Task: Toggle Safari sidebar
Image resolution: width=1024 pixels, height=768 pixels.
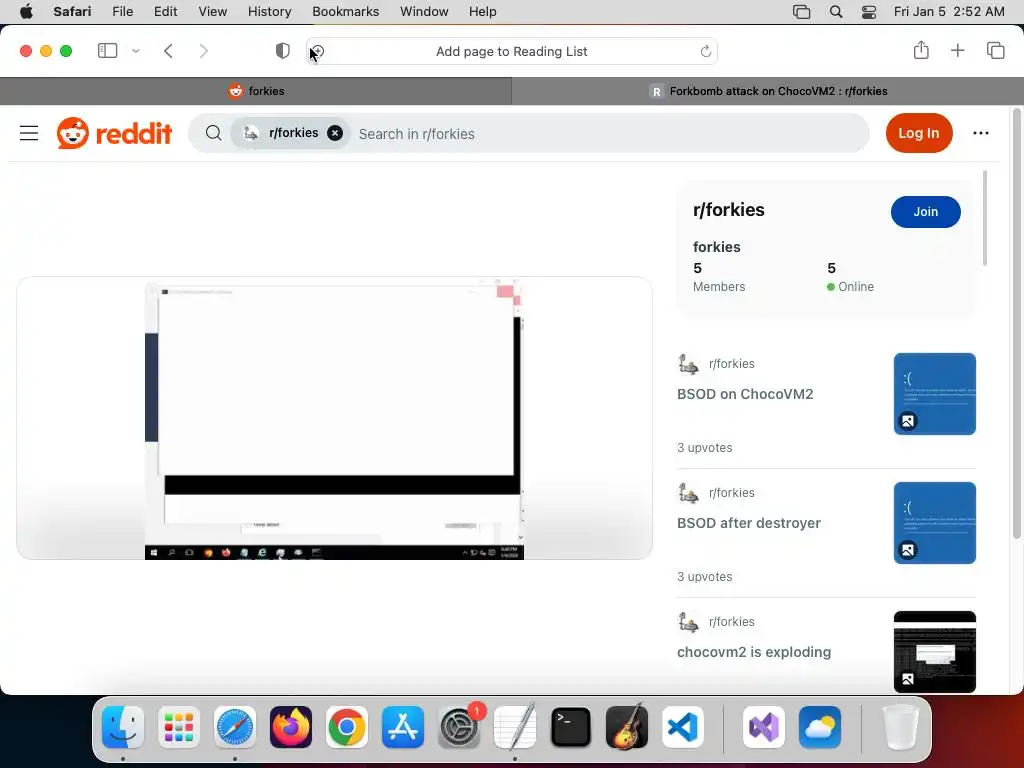Action: 107,51
